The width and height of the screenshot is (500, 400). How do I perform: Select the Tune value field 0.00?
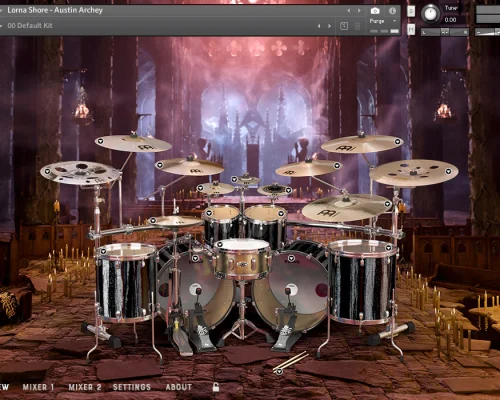pos(450,20)
